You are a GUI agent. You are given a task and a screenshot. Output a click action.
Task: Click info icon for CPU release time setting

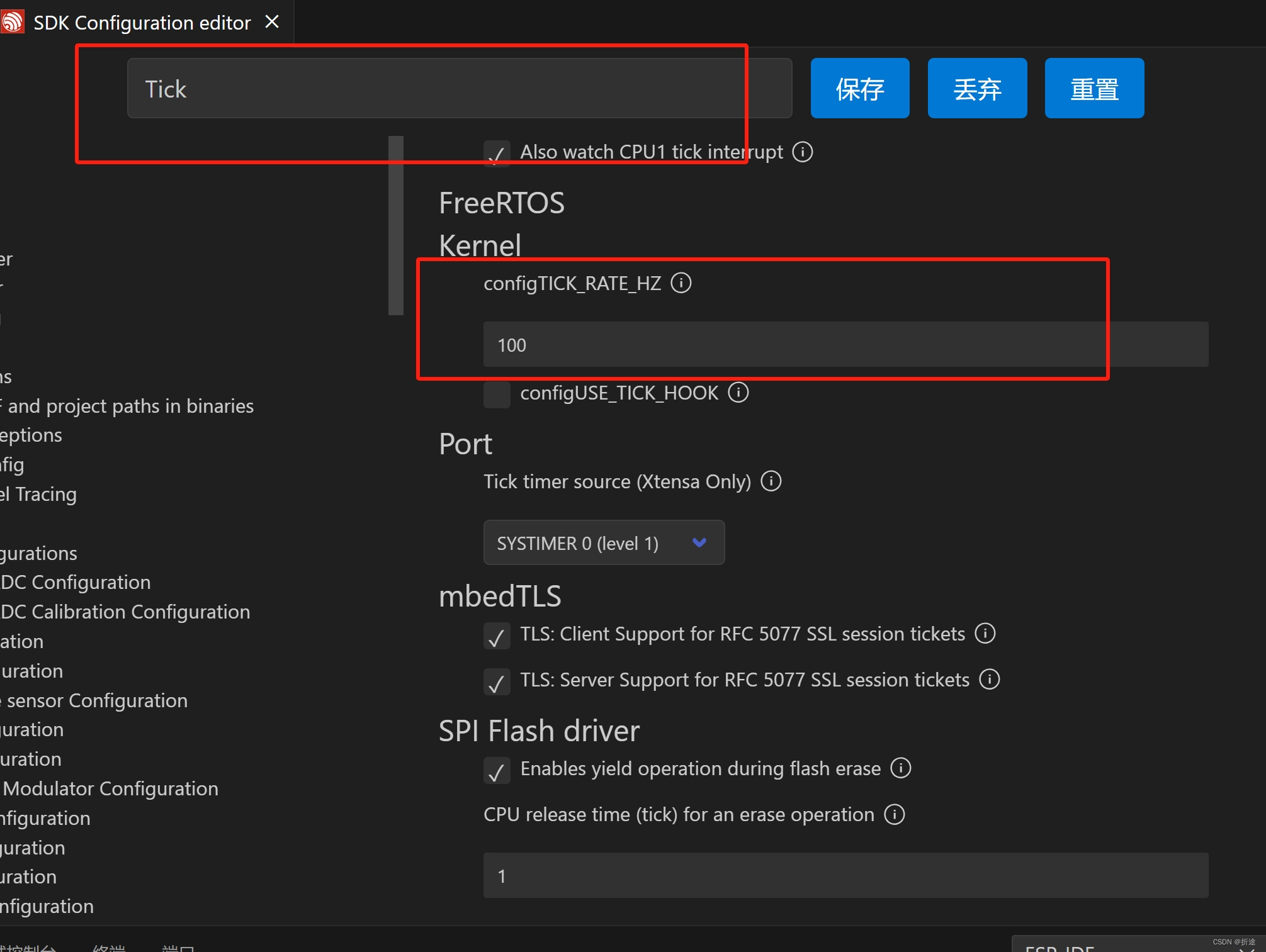893,814
